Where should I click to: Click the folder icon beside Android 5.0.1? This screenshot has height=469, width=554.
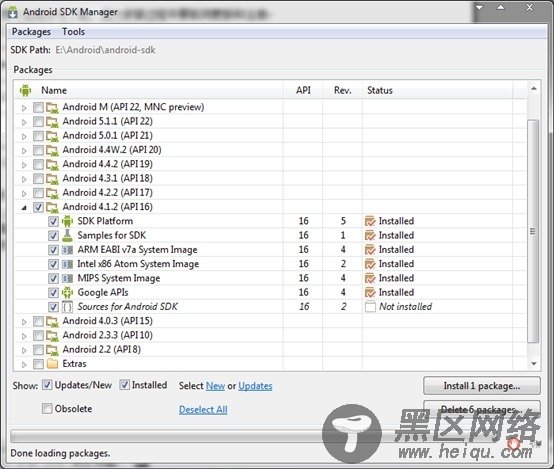click(52, 136)
